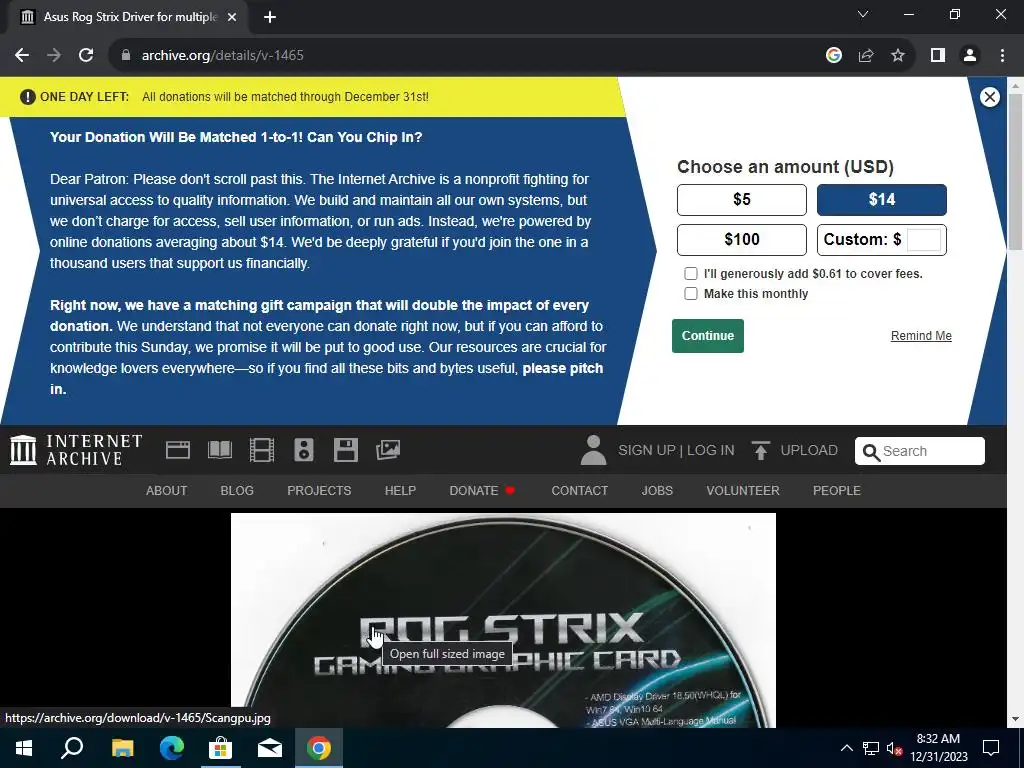The width and height of the screenshot is (1024, 768).
Task: Click the user avatar icon
Action: [593, 450]
